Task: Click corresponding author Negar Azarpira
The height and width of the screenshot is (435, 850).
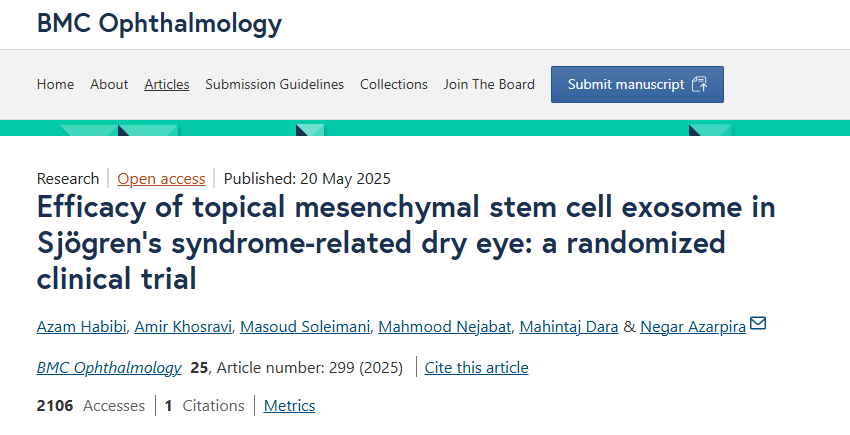Action: pos(692,326)
